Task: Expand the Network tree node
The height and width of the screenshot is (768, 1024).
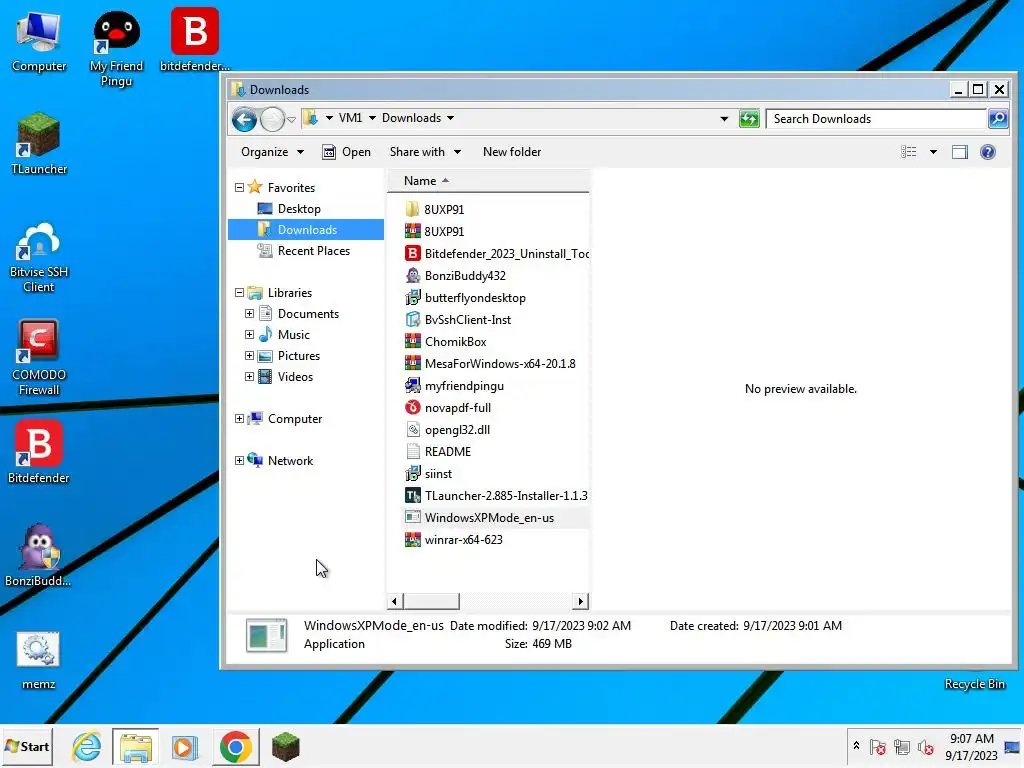Action: (x=240, y=460)
